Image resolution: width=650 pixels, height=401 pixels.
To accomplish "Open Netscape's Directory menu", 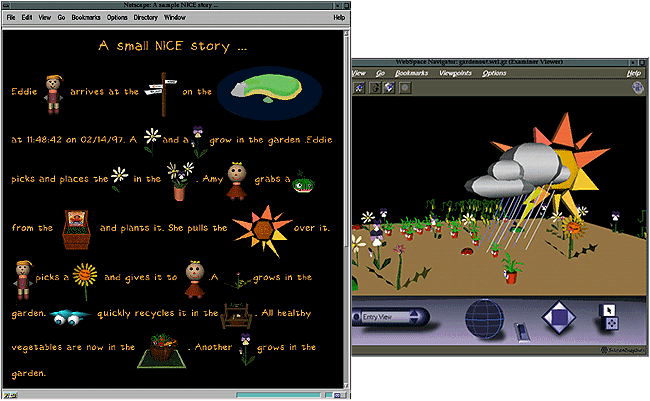I will (146, 17).
